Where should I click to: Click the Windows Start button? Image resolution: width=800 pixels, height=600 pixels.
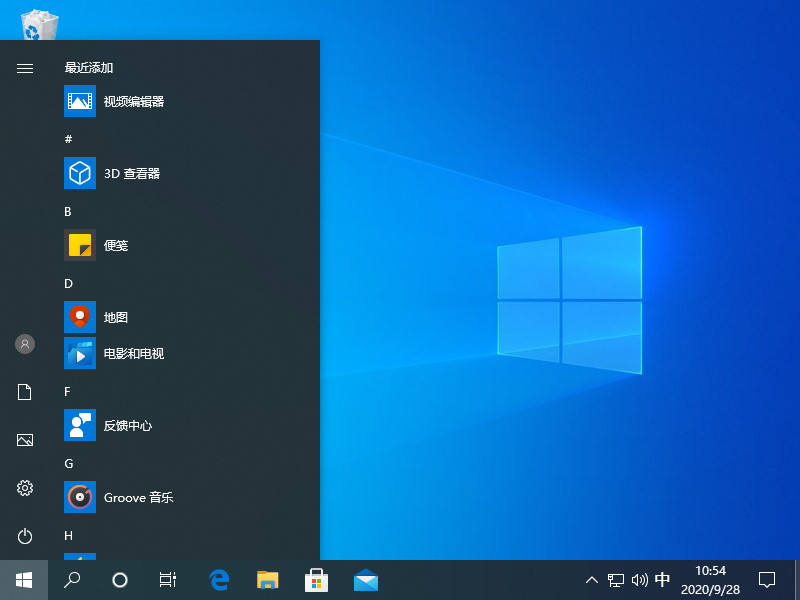[24, 579]
